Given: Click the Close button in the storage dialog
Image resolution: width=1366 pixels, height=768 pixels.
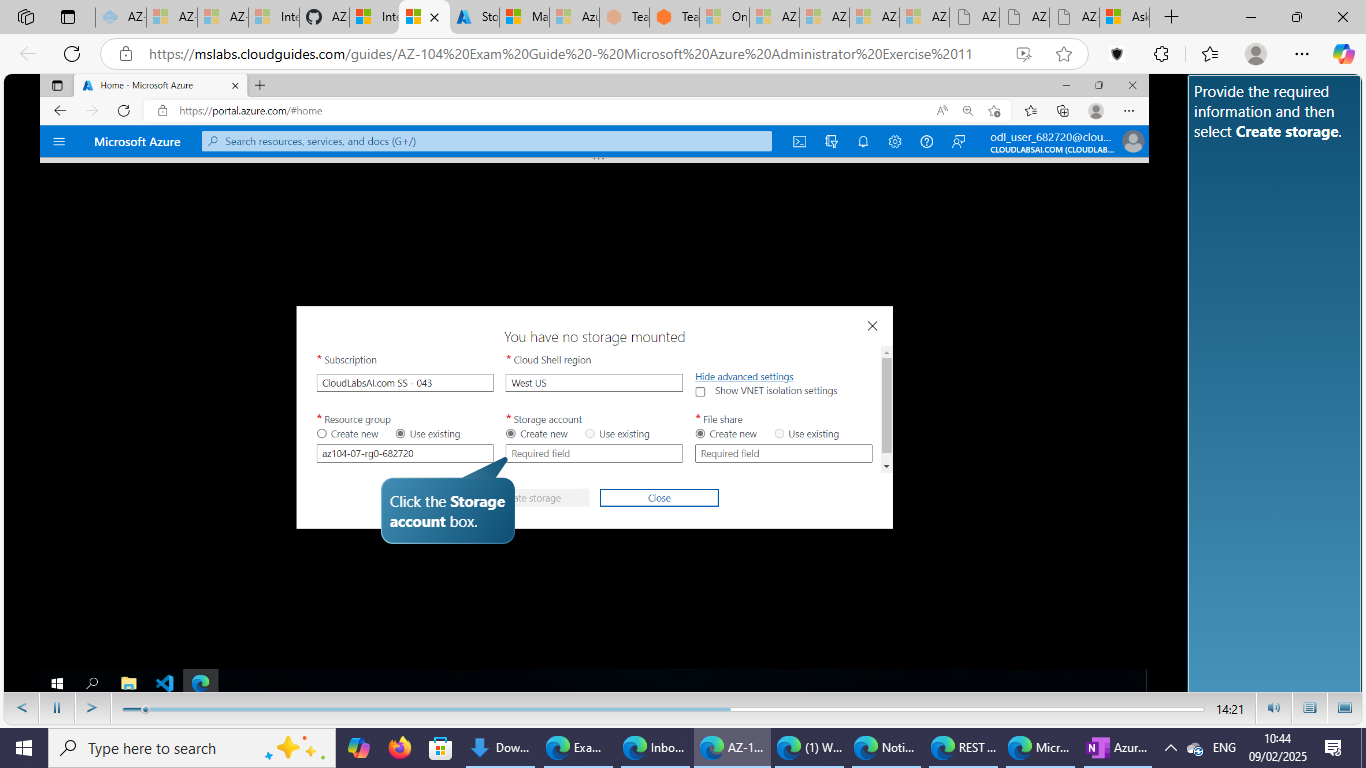Looking at the screenshot, I should point(658,497).
